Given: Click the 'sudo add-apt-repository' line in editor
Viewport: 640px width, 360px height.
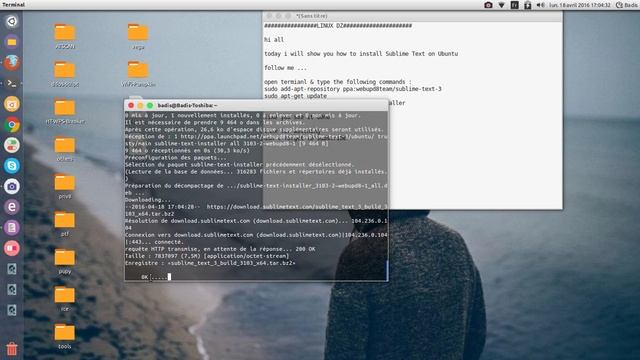Looking at the screenshot, I should click(x=353, y=89).
